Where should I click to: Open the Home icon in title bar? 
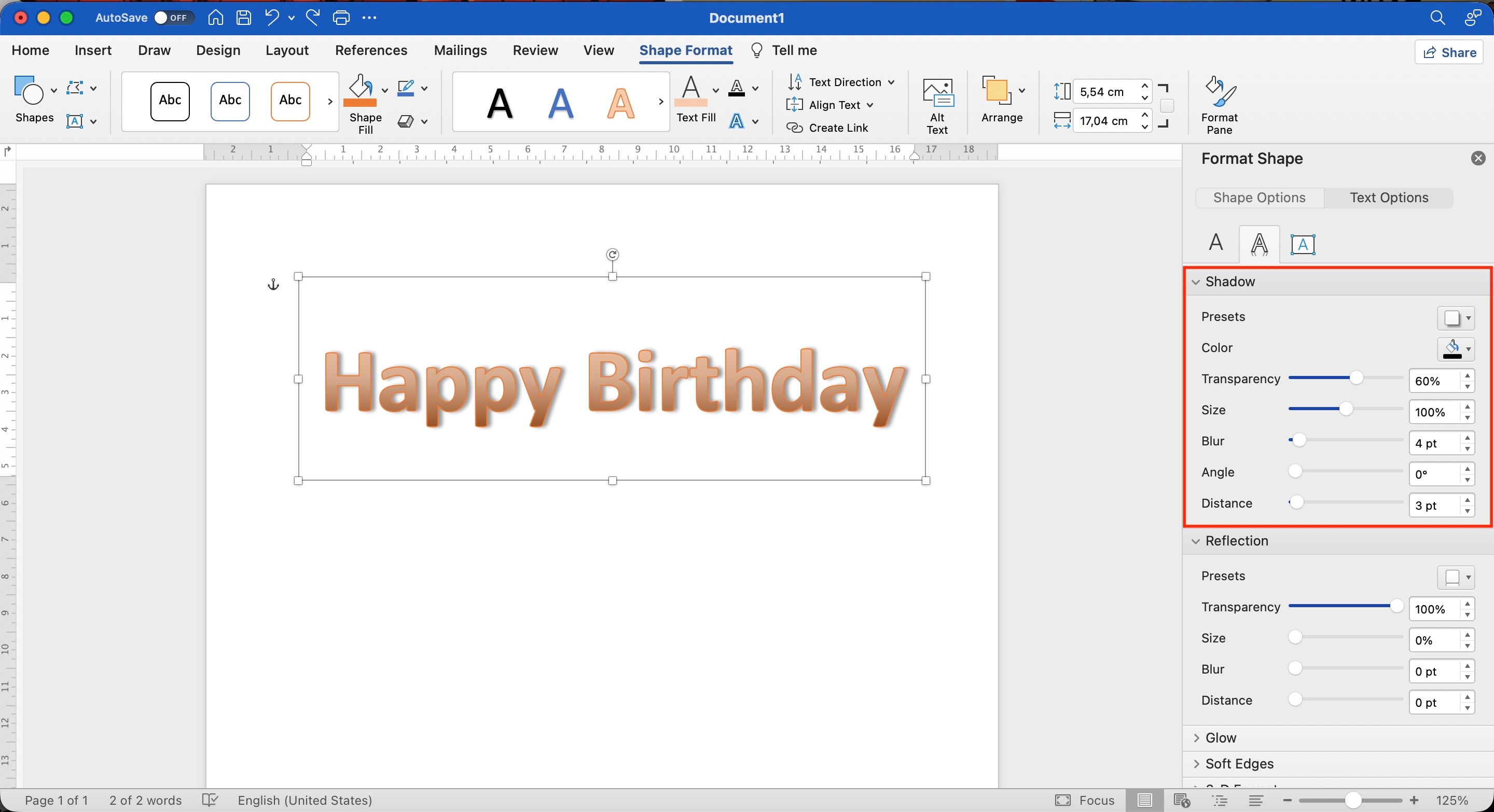tap(216, 18)
